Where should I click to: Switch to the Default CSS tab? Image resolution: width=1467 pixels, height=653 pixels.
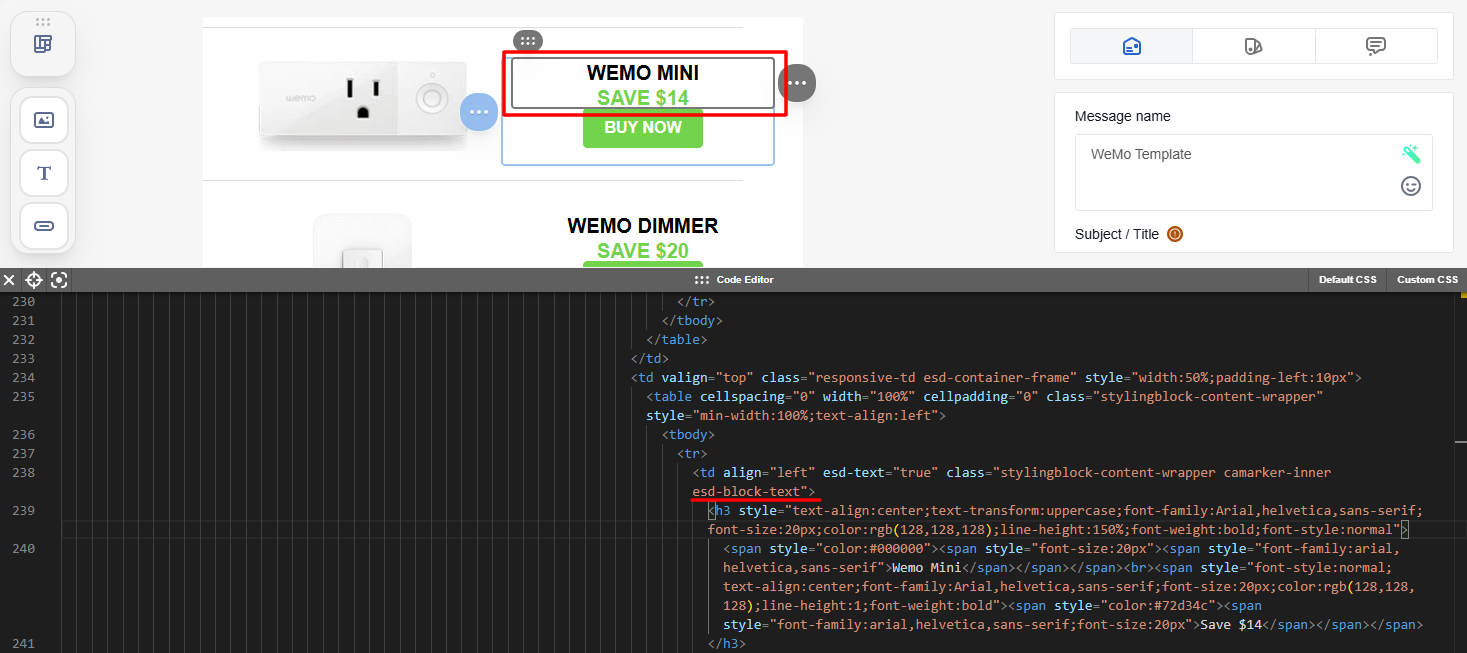coord(1347,280)
